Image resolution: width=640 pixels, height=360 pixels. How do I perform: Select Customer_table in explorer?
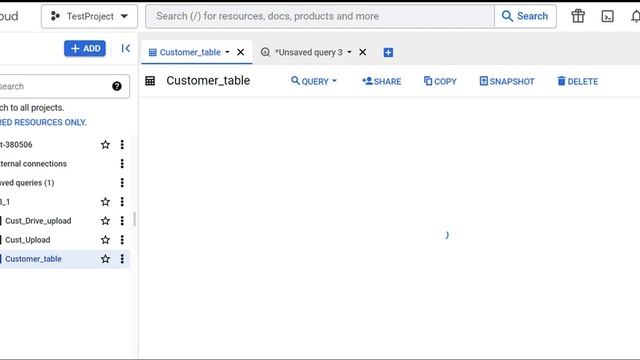[x=33, y=259]
